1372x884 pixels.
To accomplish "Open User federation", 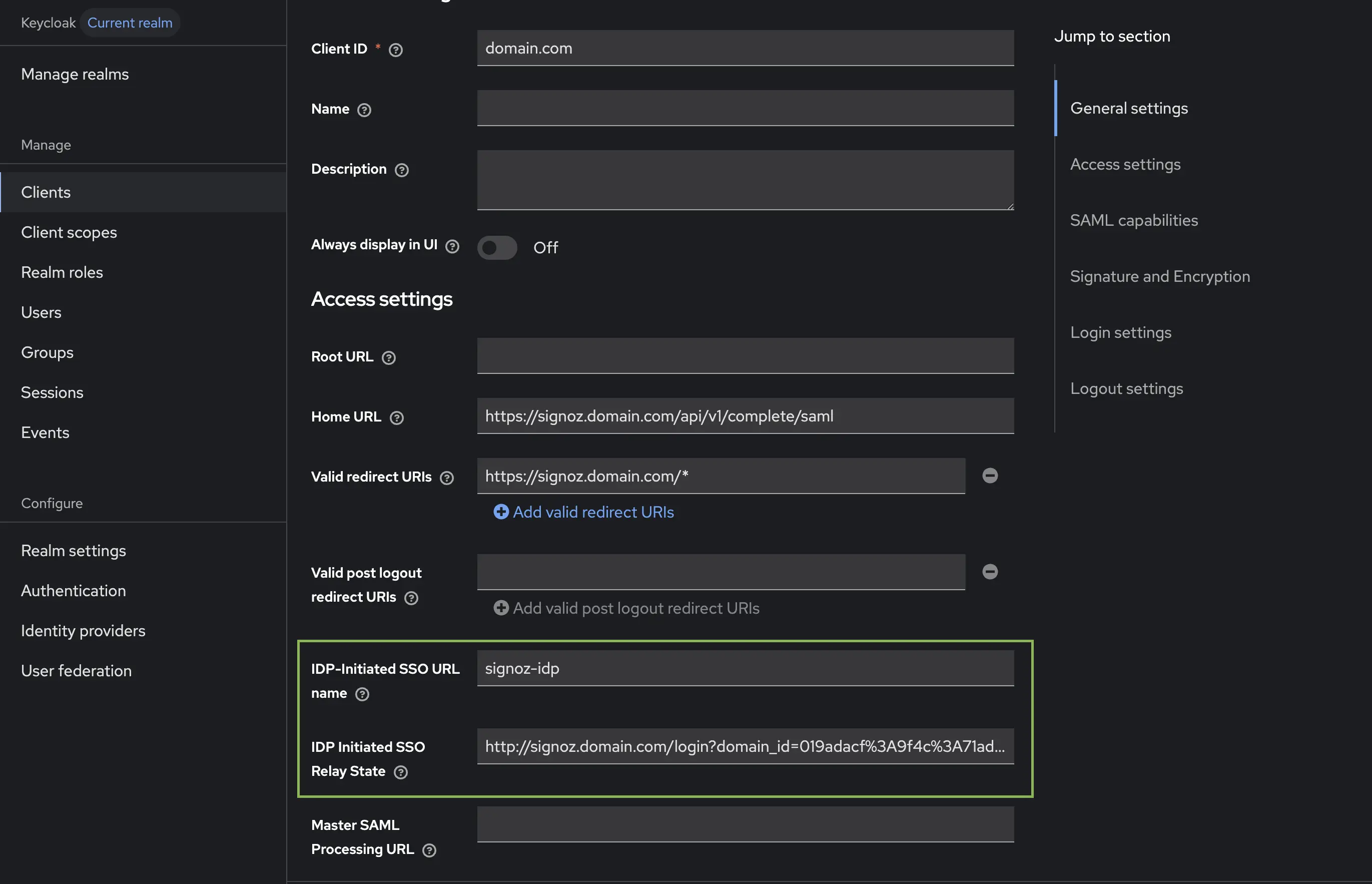I will point(144,670).
